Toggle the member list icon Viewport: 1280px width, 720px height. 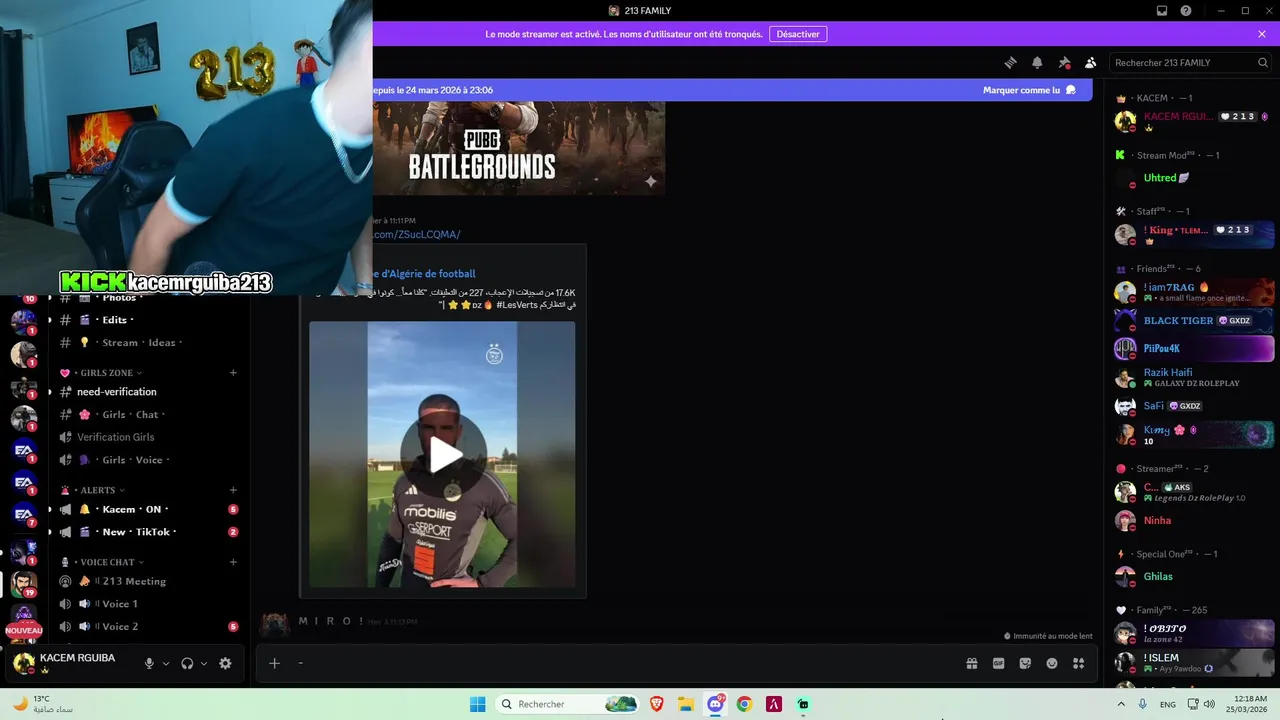pyautogui.click(x=1091, y=62)
